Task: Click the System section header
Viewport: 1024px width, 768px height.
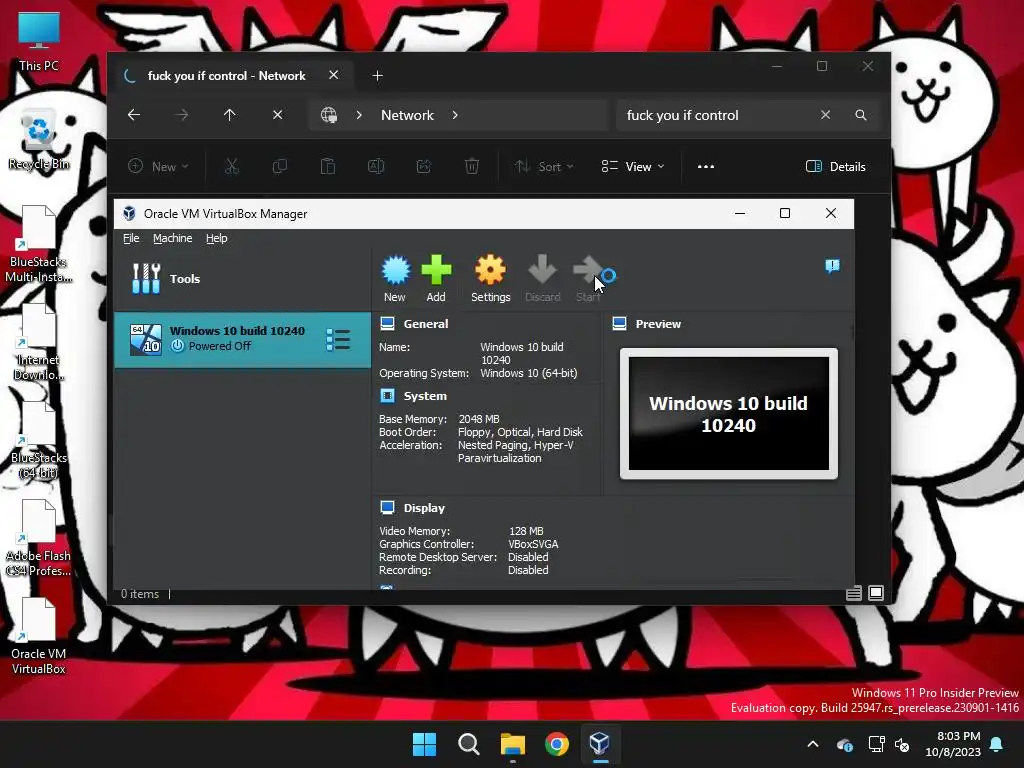Action: pyautogui.click(x=413, y=396)
